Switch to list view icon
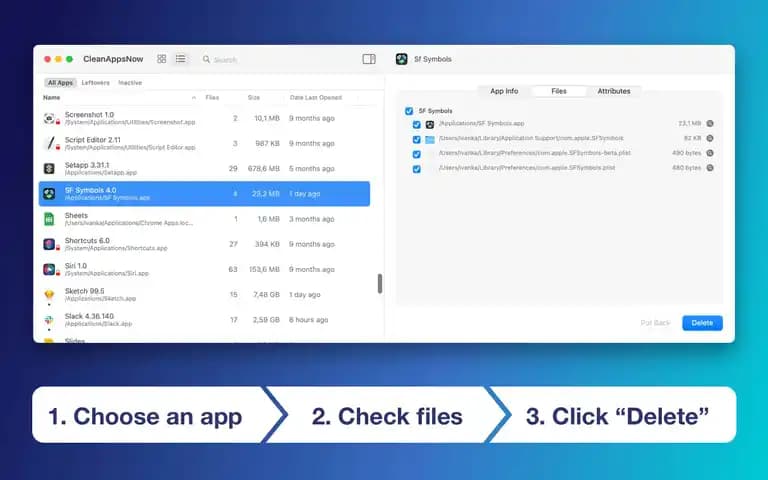 pos(180,59)
